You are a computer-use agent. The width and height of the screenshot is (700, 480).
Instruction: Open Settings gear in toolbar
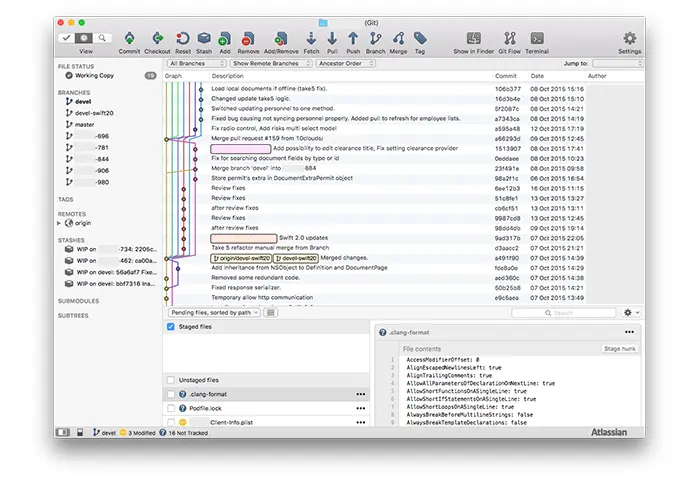tap(629, 39)
